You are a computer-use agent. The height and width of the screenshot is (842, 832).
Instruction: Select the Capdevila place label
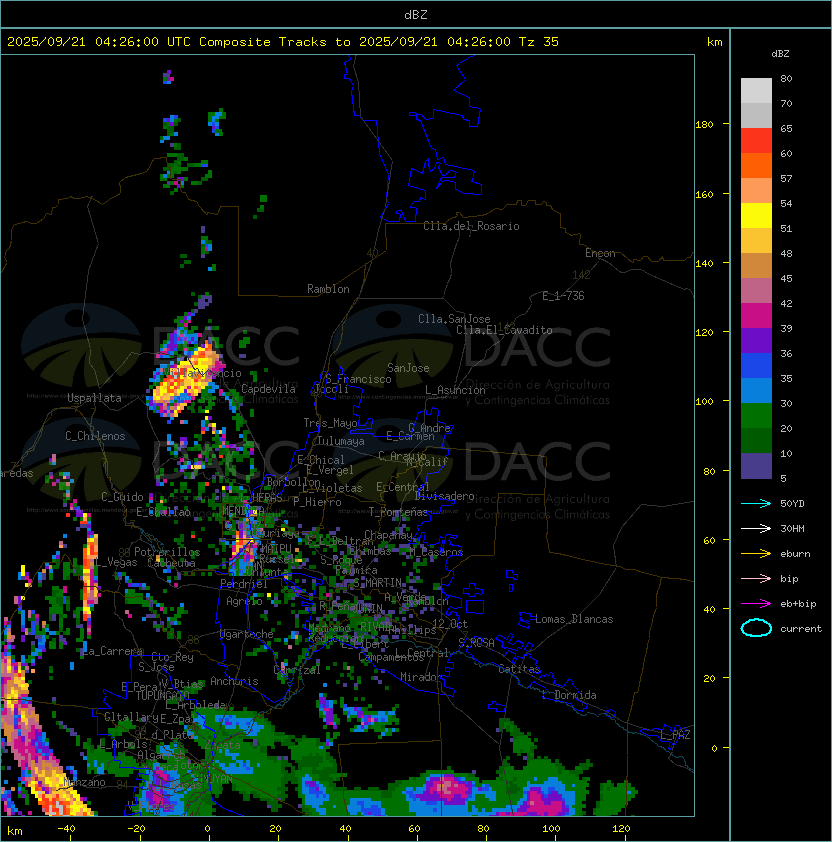pyautogui.click(x=268, y=389)
